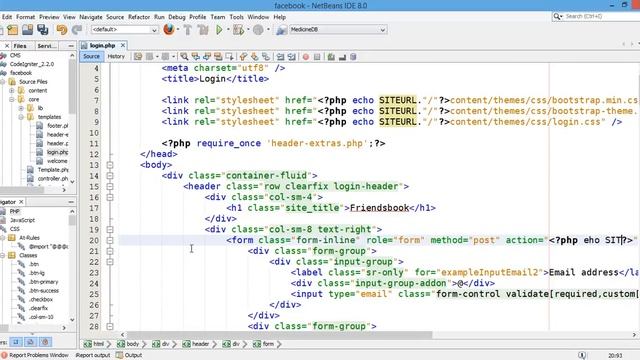
Task: Switch to Source view
Action: pyautogui.click(x=91, y=57)
